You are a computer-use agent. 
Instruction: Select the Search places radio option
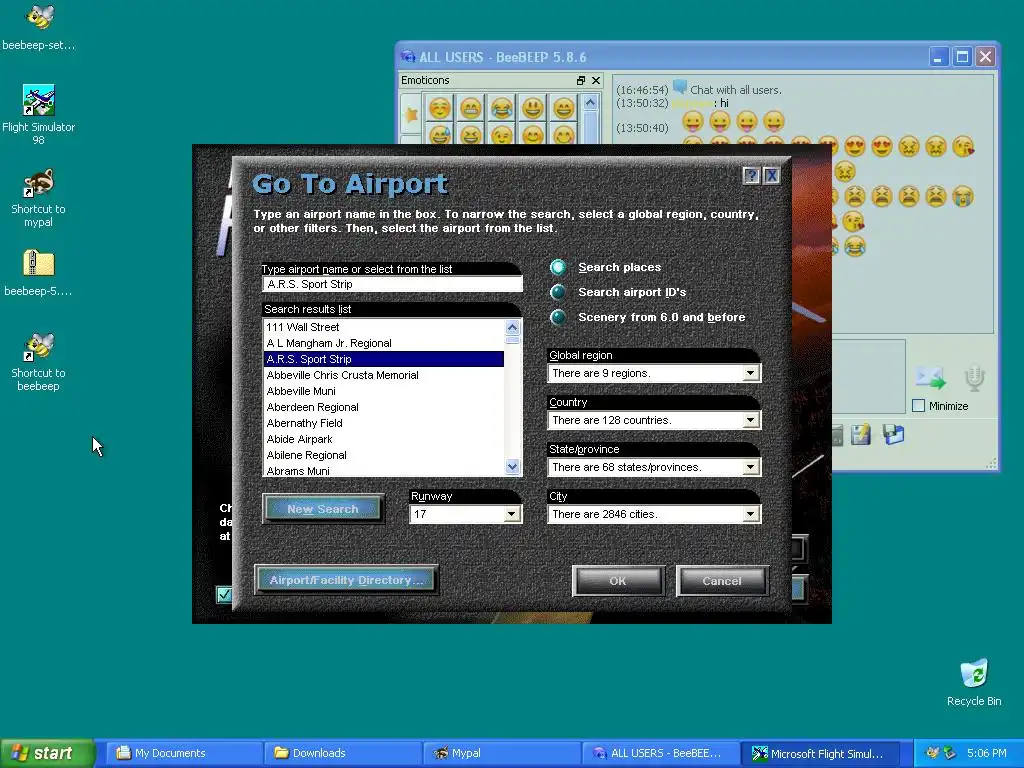click(558, 267)
